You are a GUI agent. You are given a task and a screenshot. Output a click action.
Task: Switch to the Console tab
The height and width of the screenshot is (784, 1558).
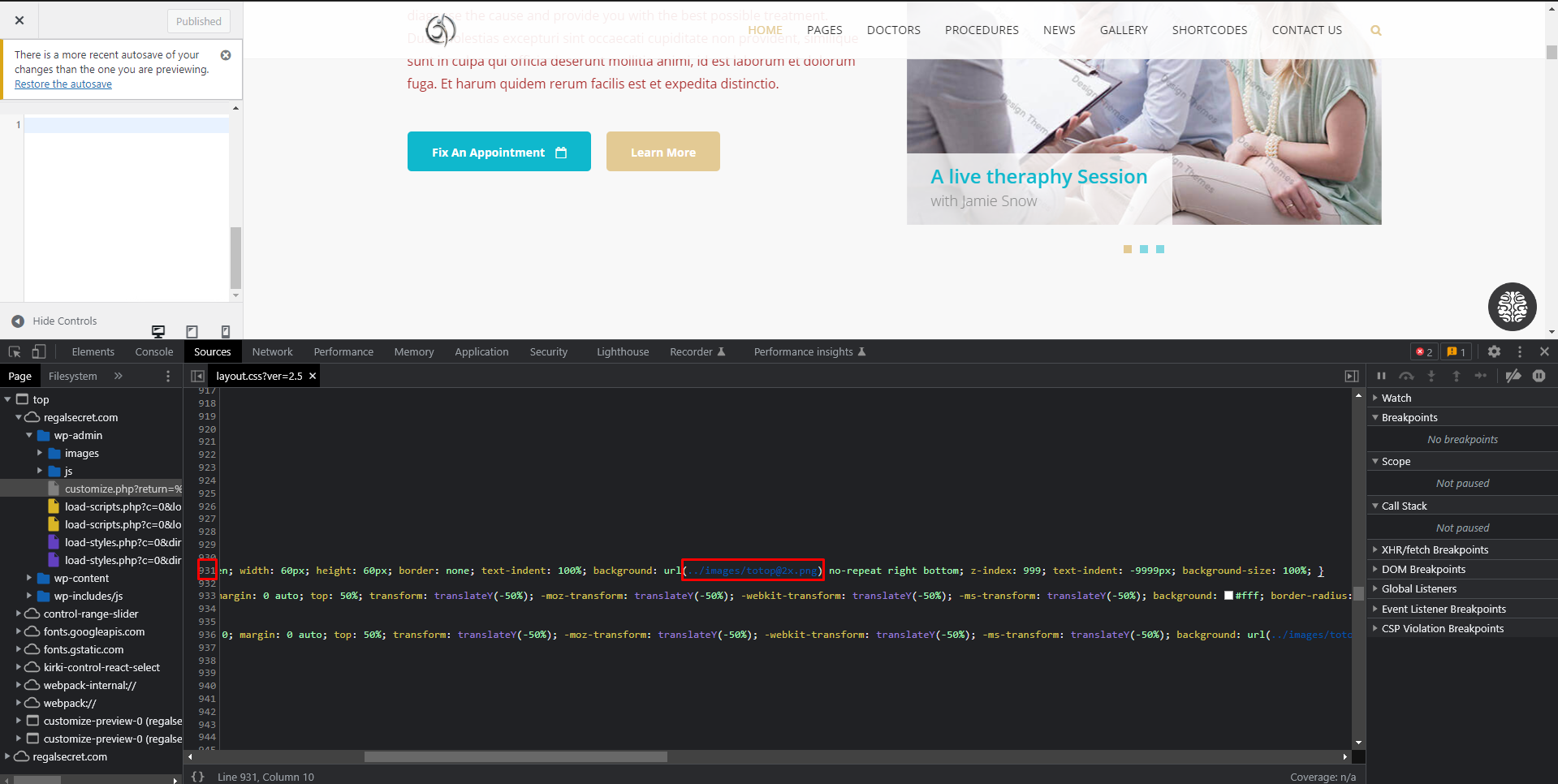154,351
